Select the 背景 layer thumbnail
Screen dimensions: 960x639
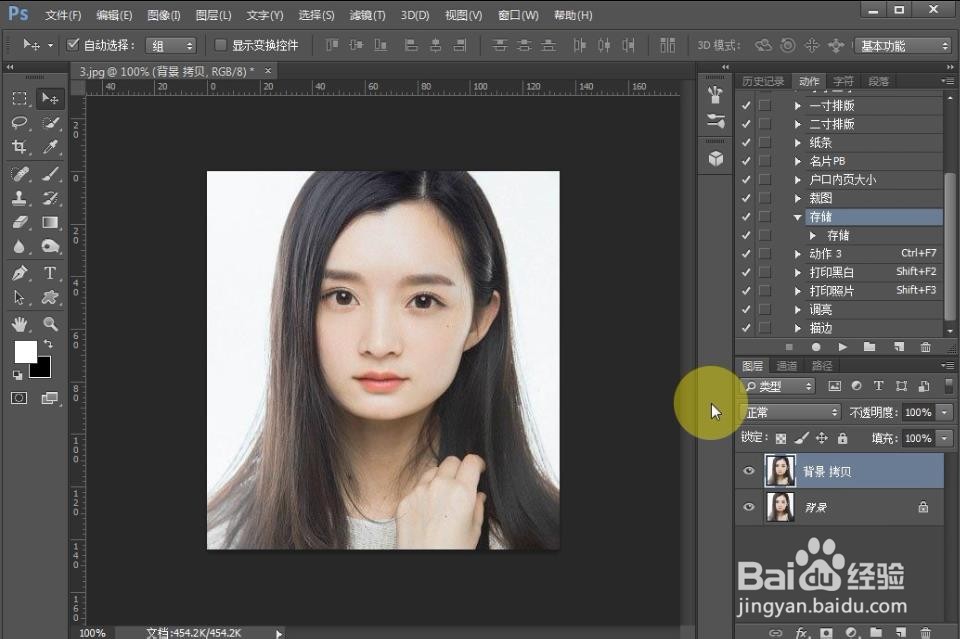[780, 507]
